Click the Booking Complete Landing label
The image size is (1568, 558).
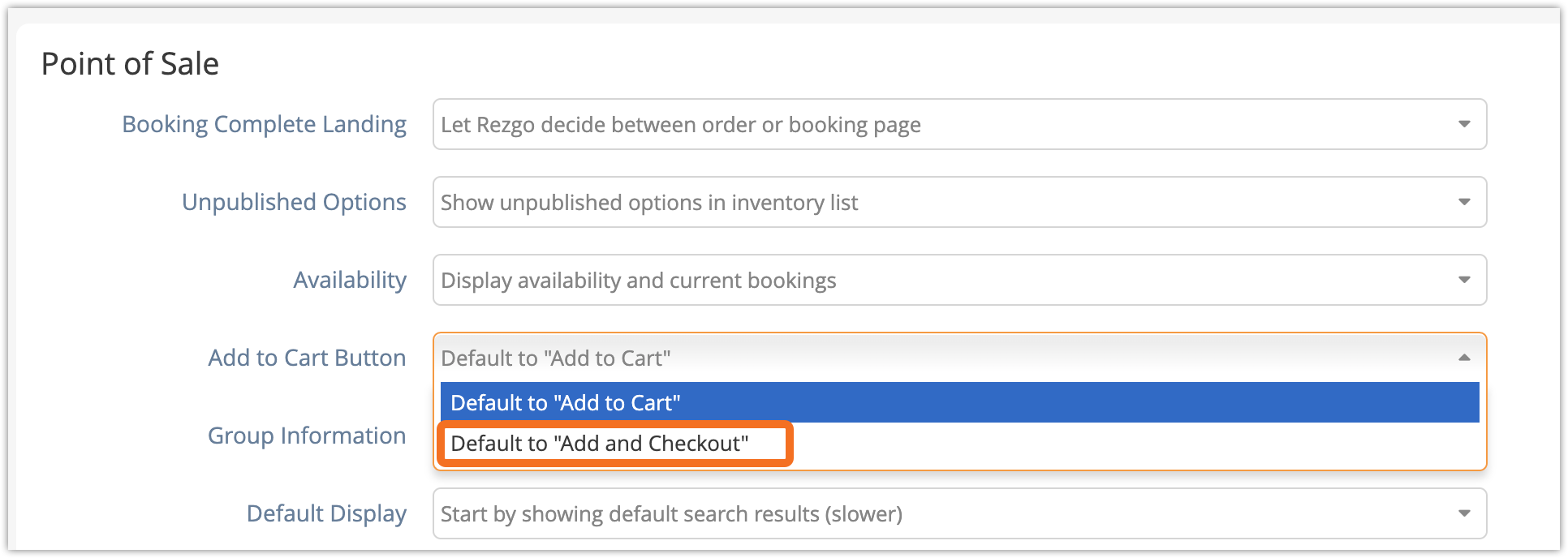click(264, 124)
